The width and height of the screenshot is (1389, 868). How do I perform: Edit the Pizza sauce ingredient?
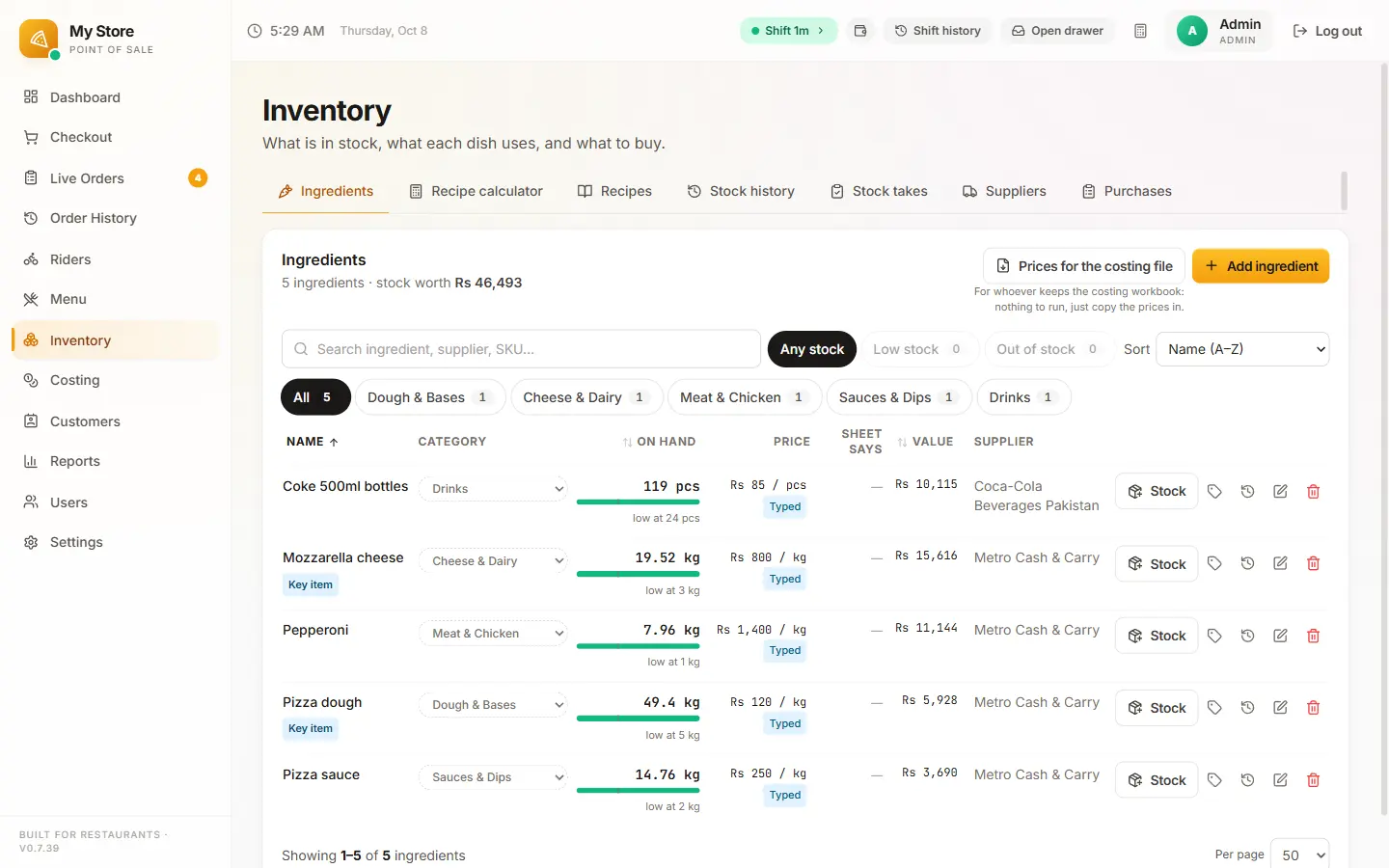pyautogui.click(x=1280, y=780)
